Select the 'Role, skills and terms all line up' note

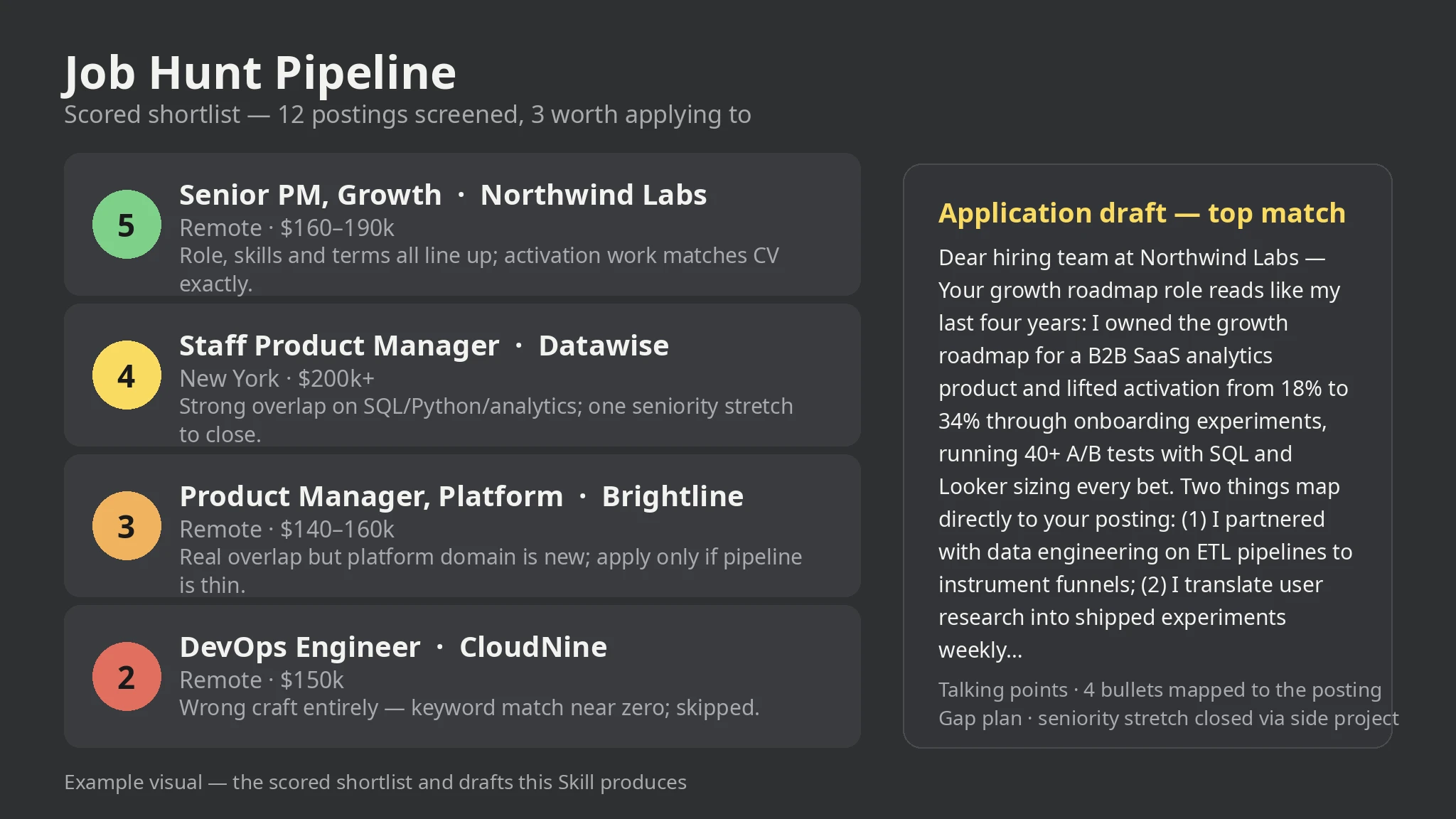coord(479,269)
